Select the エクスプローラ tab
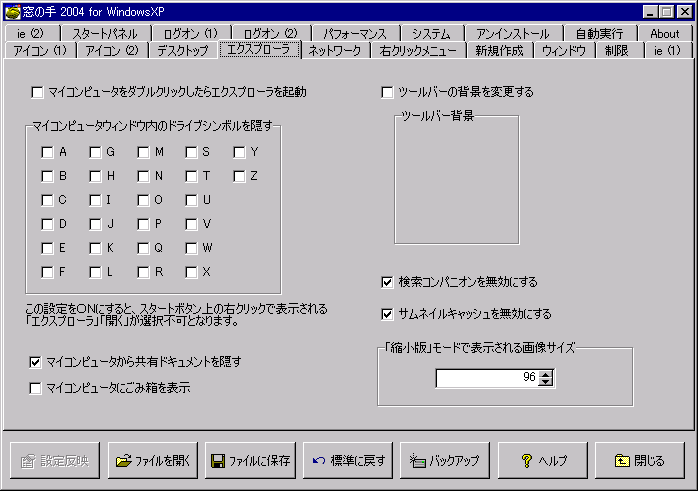 pos(259,49)
